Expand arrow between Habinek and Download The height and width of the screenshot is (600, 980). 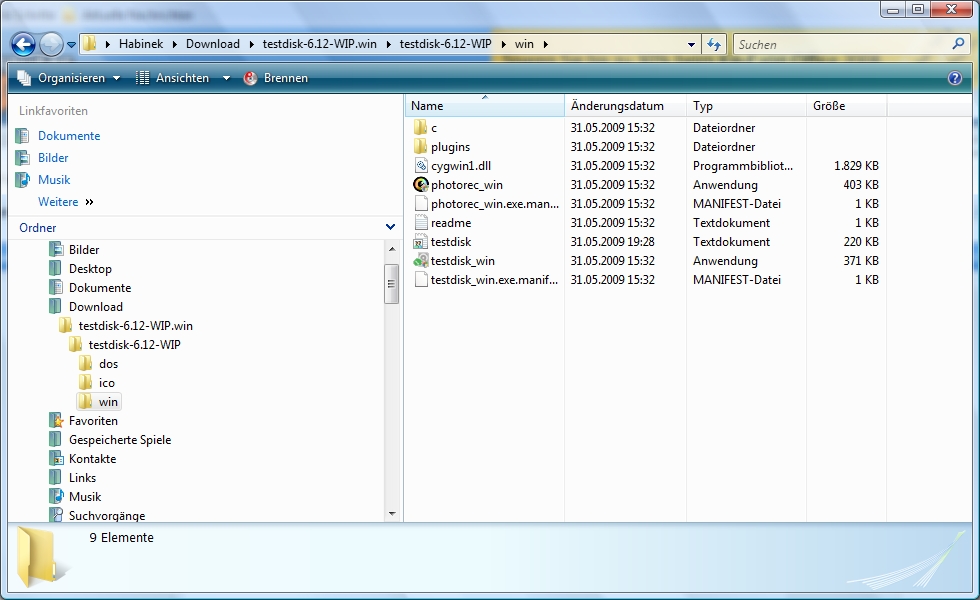click(174, 44)
